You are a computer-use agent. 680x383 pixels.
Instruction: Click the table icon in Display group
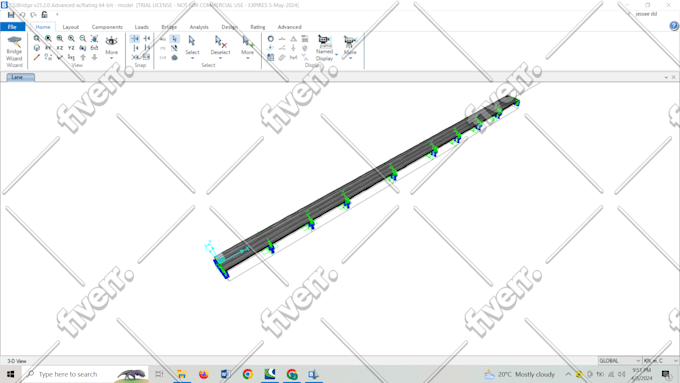[305, 39]
